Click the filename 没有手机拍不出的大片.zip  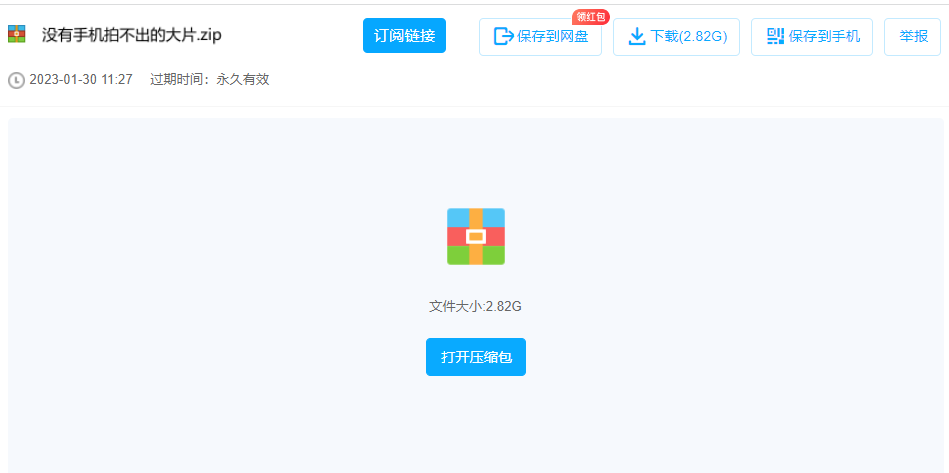coord(131,35)
